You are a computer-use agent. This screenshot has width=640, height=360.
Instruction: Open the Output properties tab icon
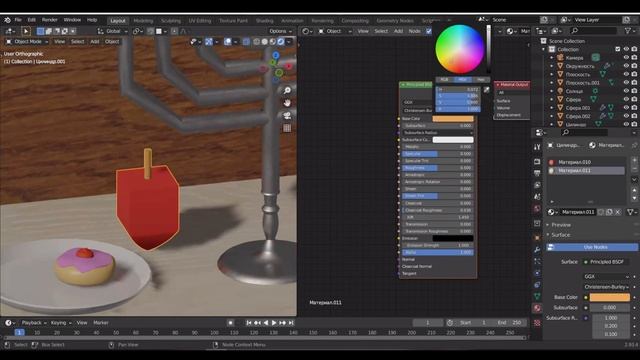point(537,173)
